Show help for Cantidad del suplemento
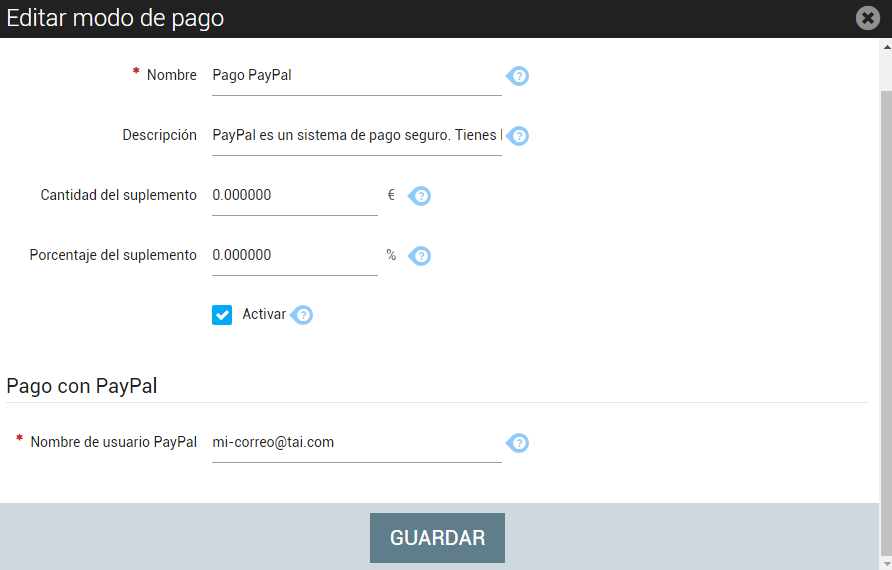 tap(420, 196)
